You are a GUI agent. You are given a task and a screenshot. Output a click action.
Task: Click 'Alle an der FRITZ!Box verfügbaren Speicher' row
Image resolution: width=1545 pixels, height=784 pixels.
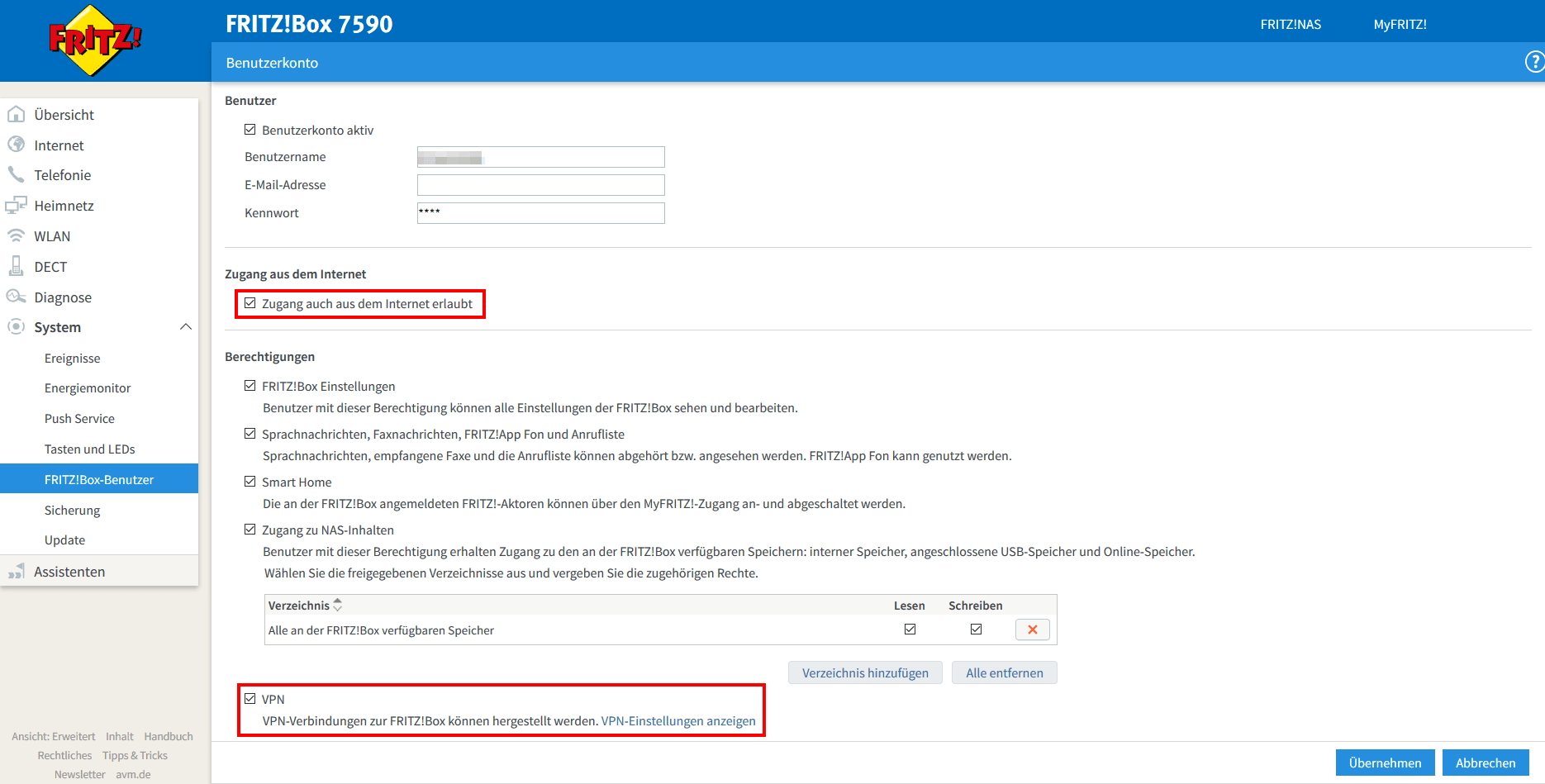pyautogui.click(x=661, y=630)
